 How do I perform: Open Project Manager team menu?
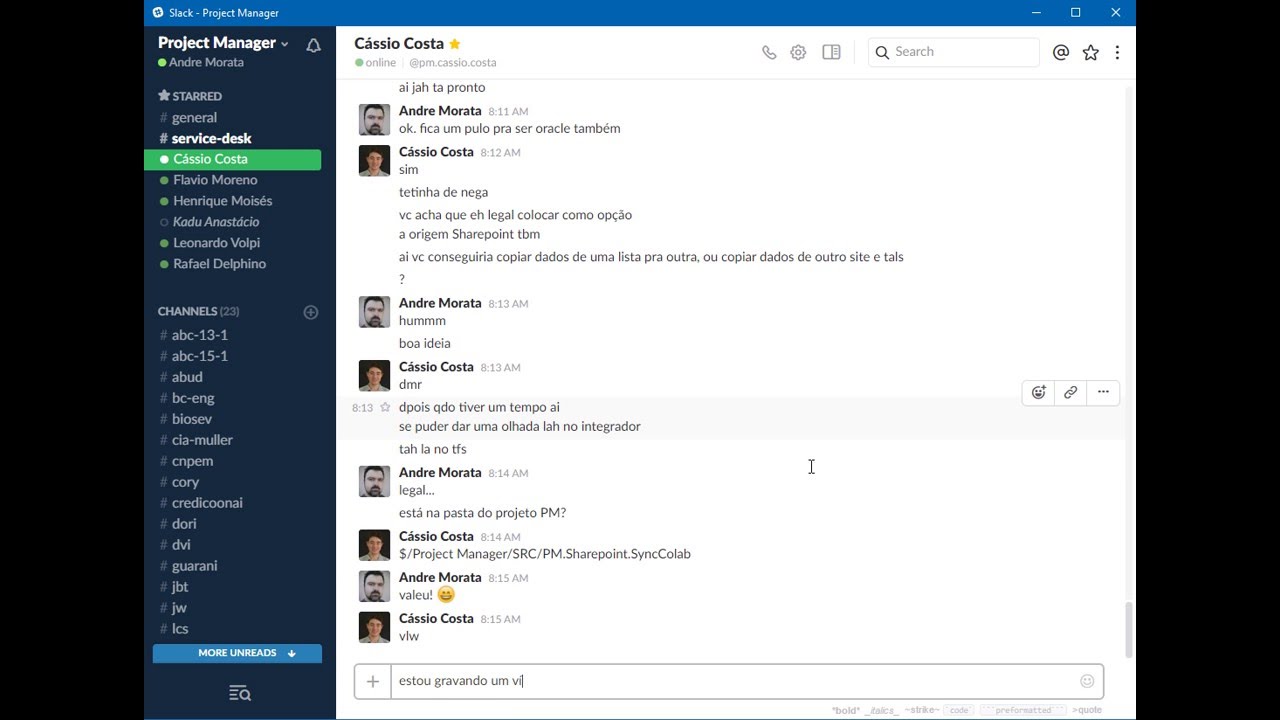coord(223,43)
